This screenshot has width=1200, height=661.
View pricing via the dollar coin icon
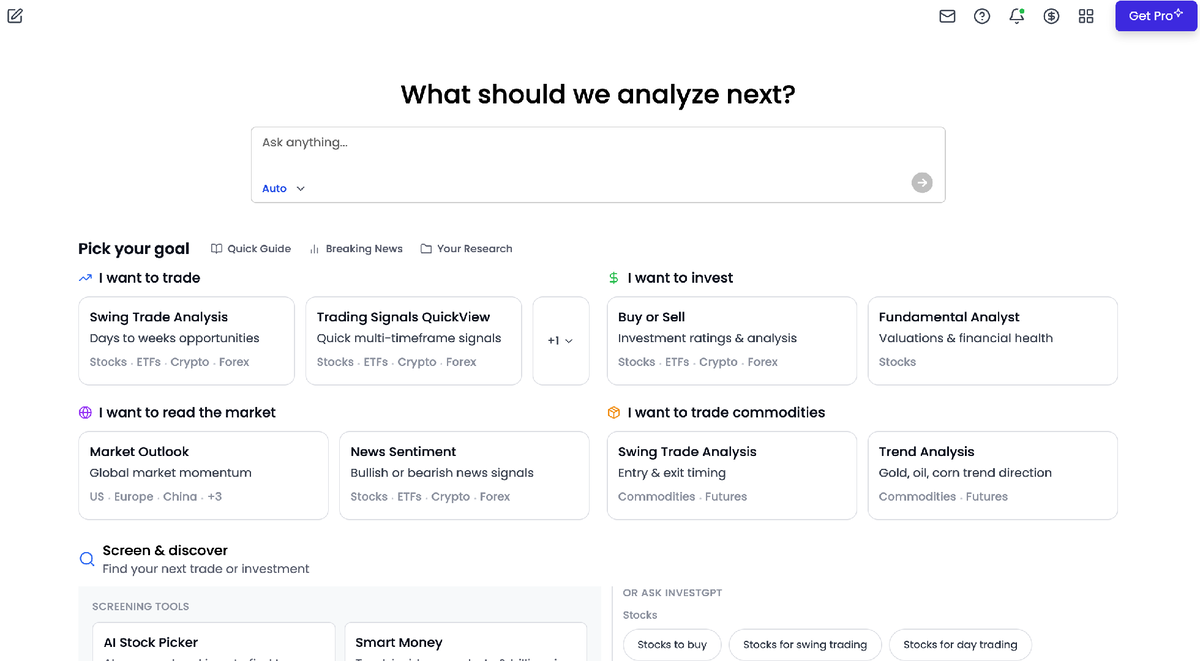click(1051, 16)
